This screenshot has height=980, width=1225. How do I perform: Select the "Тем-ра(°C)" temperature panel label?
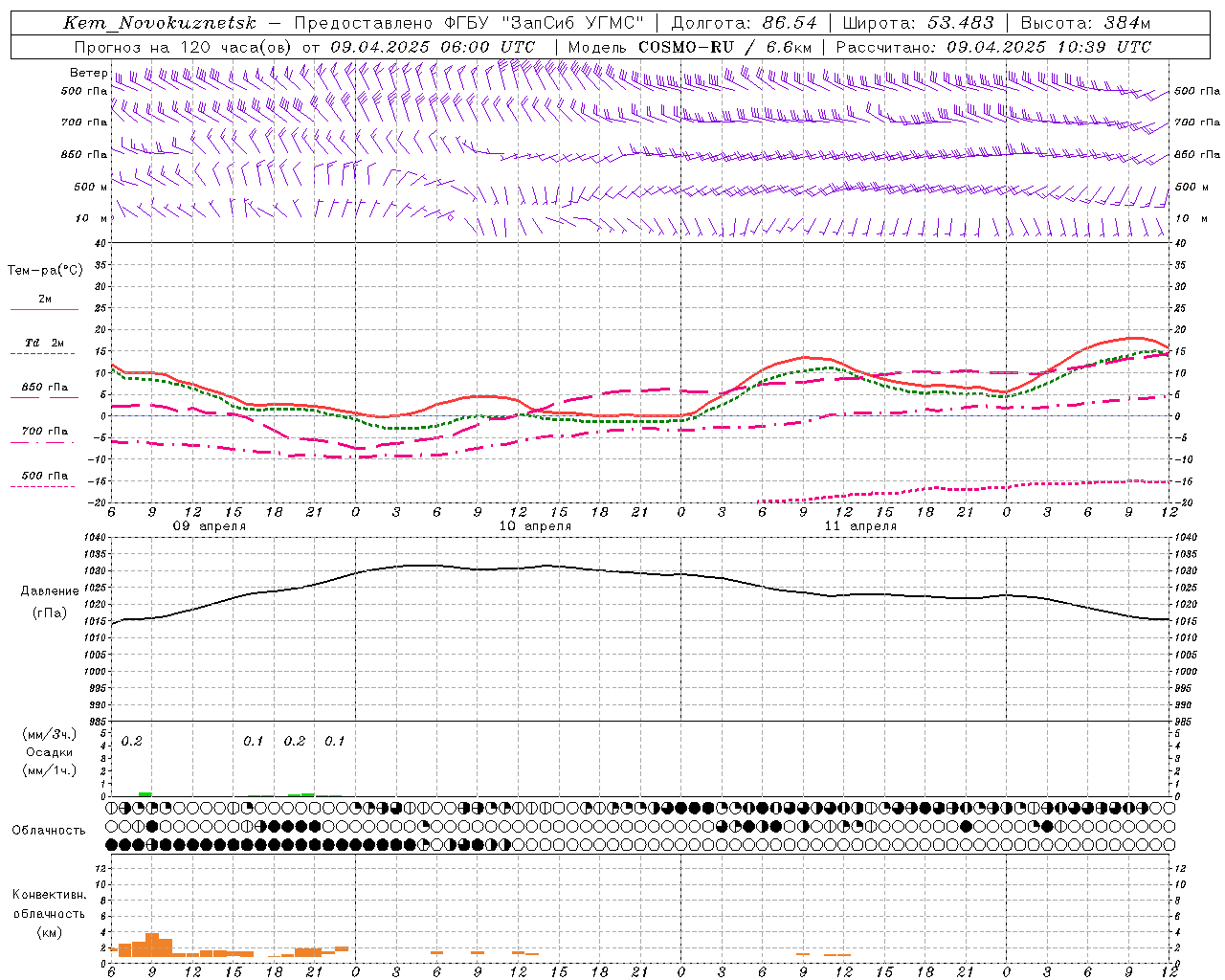point(45,271)
